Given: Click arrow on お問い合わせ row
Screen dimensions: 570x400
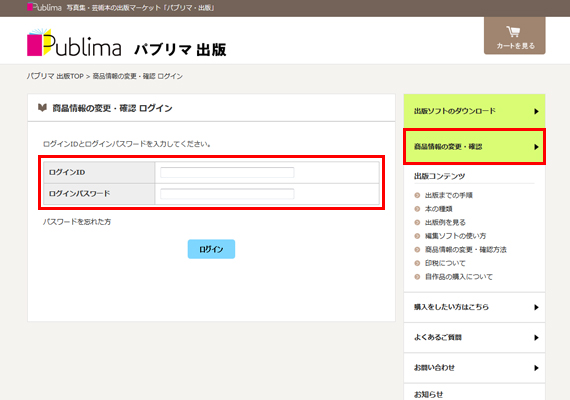Looking at the screenshot, I should pos(536,368).
